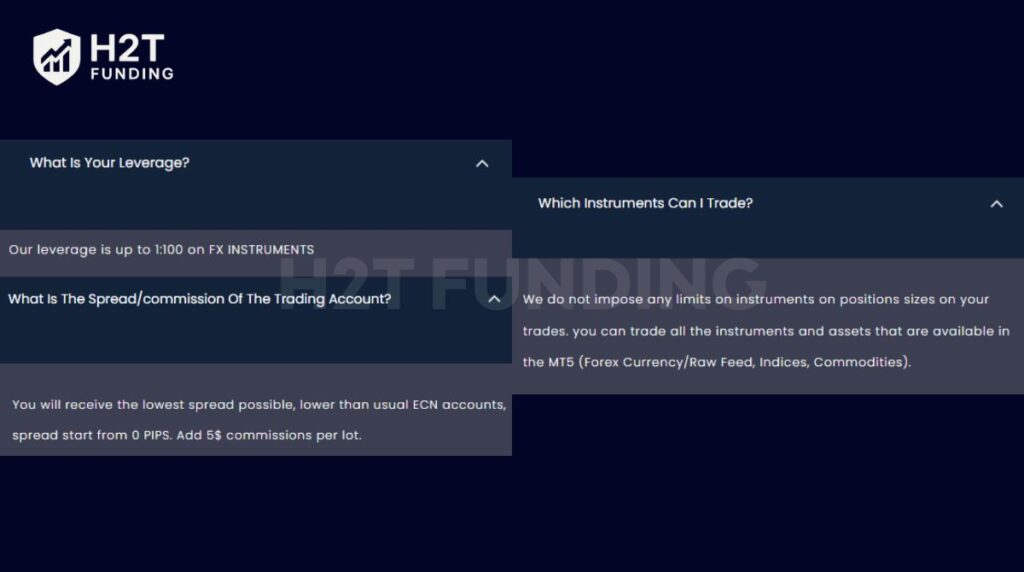Click the 'We do not impose any limits' line
Screen dimensions: 1024x572
(x=756, y=300)
